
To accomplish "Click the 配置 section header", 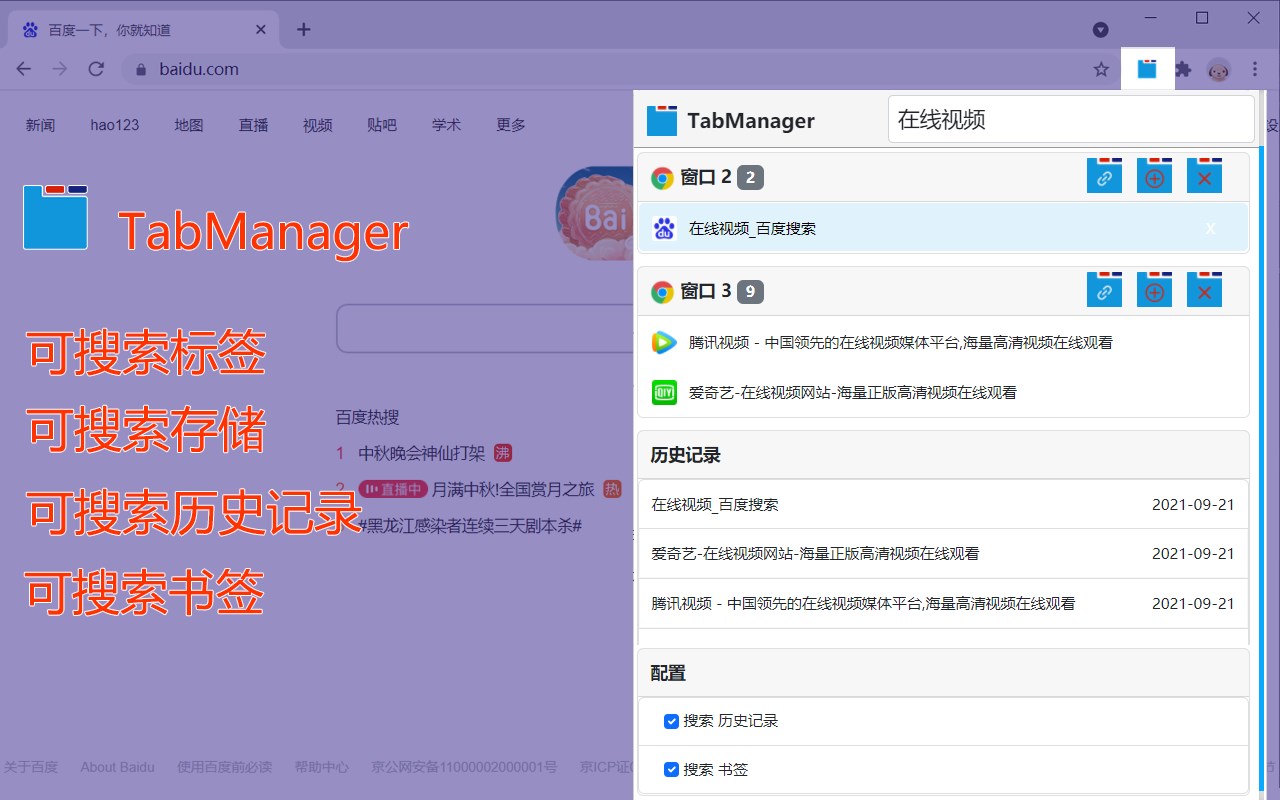I will 943,673.
